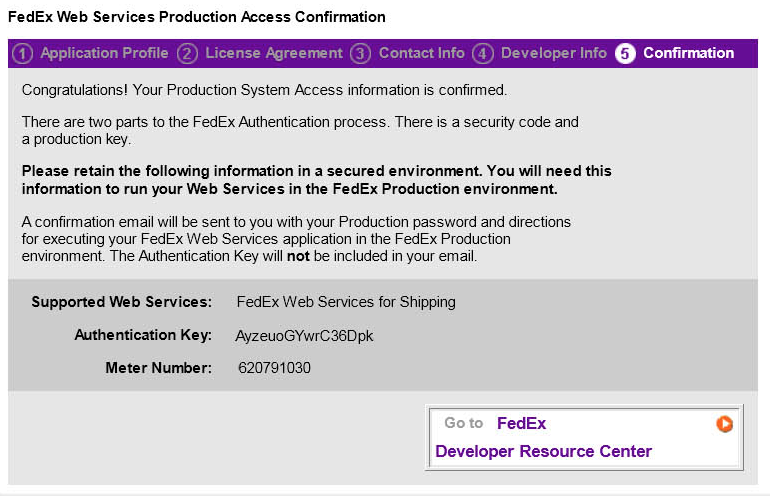Select the step 3 circled number

pos(360,53)
